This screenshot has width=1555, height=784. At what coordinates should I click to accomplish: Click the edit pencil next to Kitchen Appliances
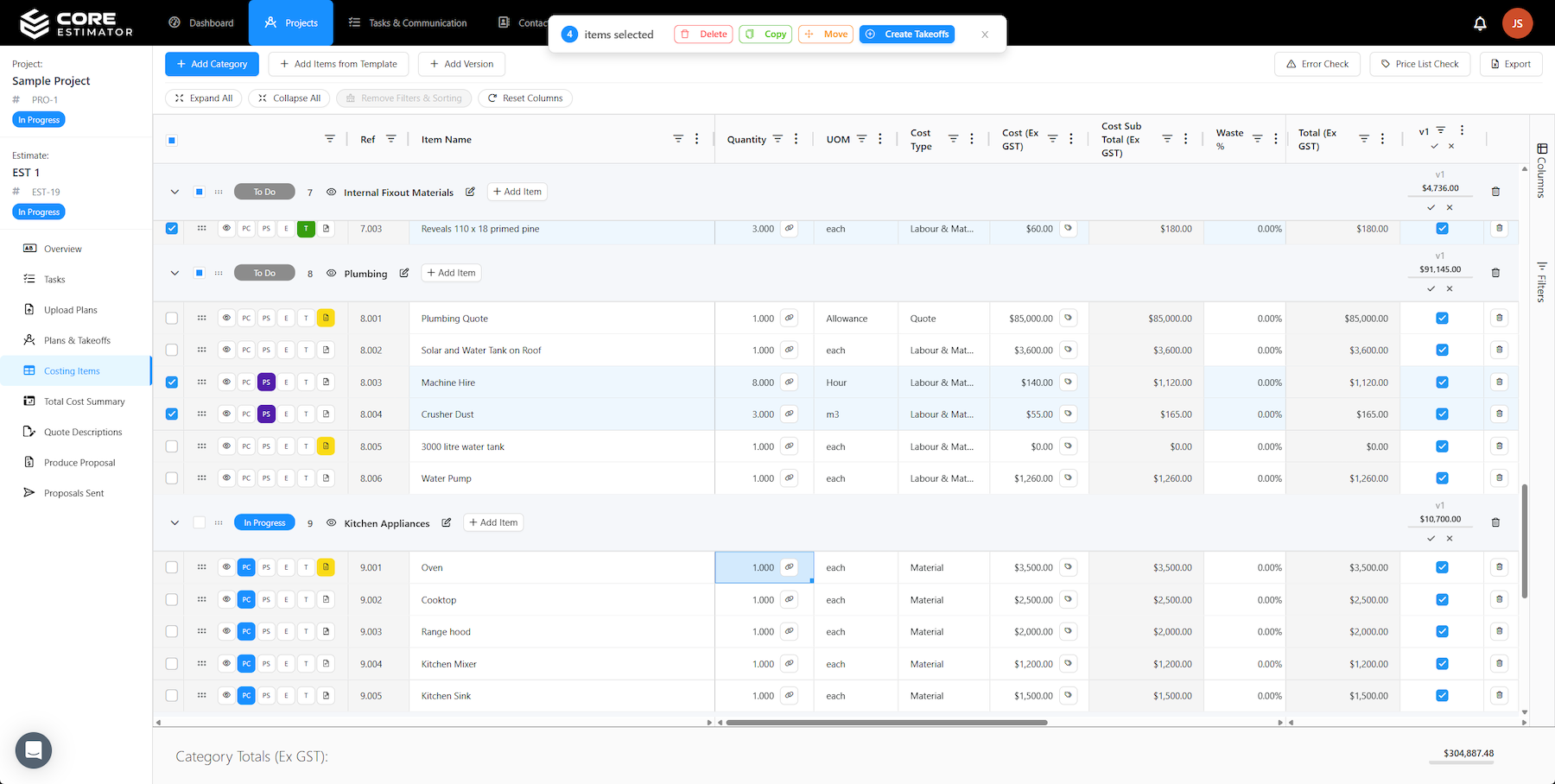pos(447,522)
